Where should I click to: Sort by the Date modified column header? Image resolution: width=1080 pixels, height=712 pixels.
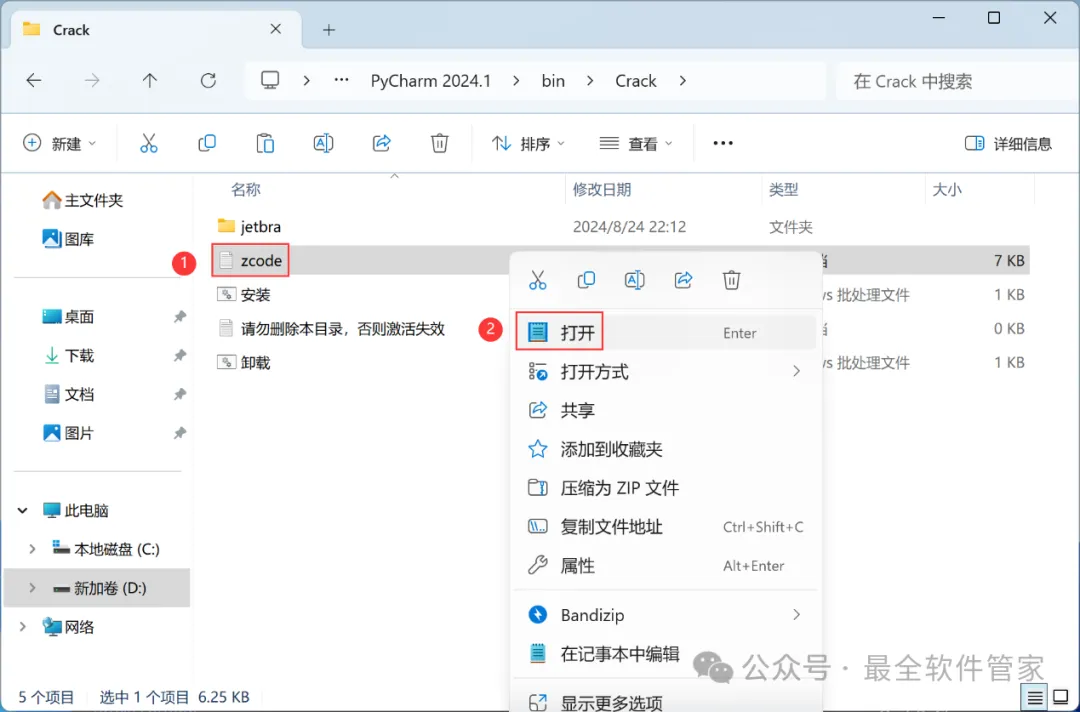pyautogui.click(x=602, y=189)
